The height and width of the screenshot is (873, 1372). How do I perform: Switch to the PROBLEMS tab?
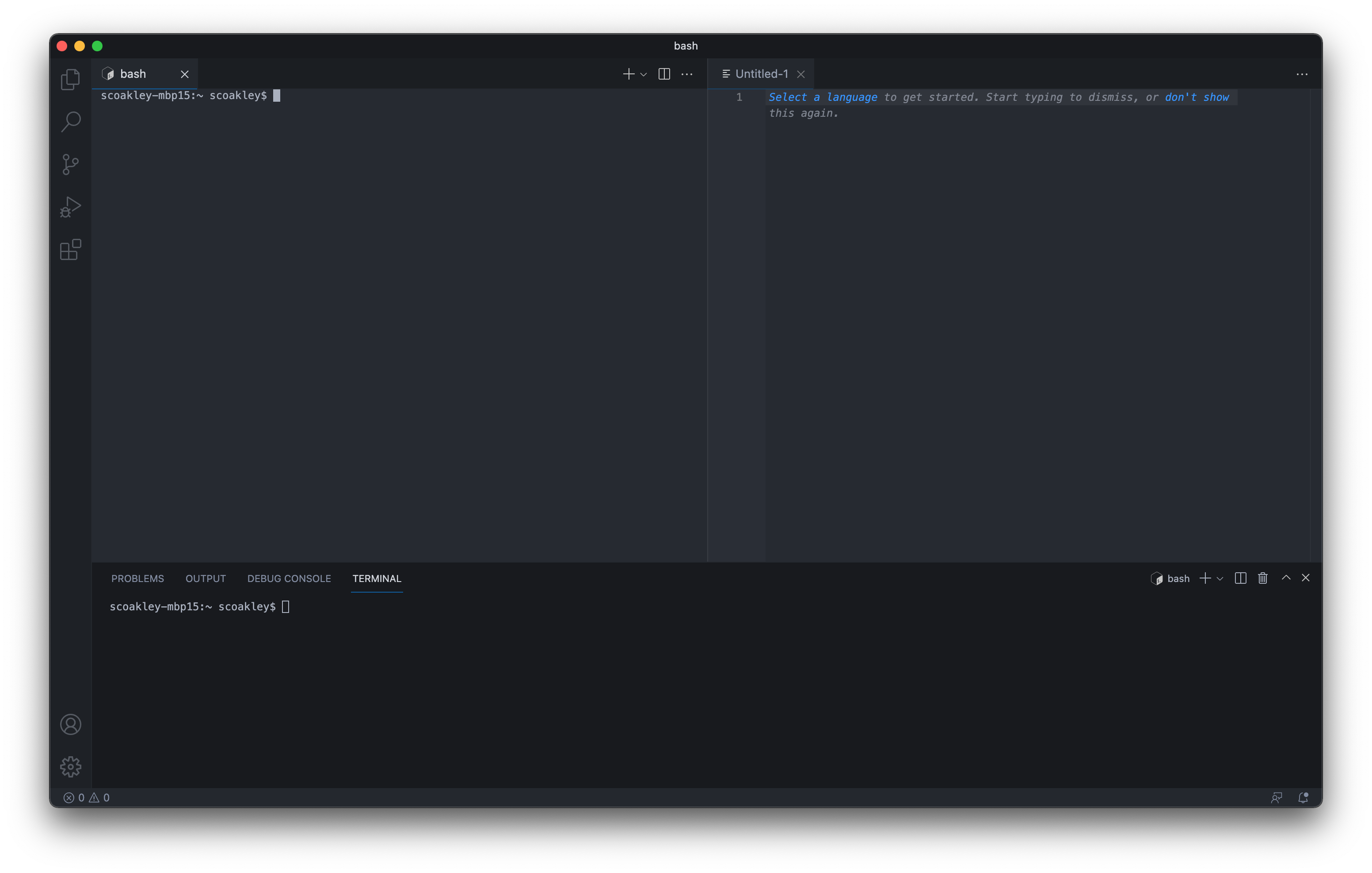pyautogui.click(x=137, y=578)
